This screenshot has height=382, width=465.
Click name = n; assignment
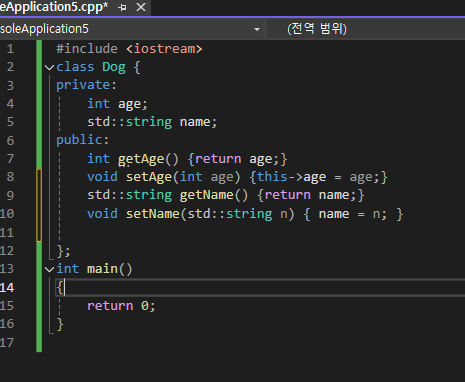tap(353, 214)
